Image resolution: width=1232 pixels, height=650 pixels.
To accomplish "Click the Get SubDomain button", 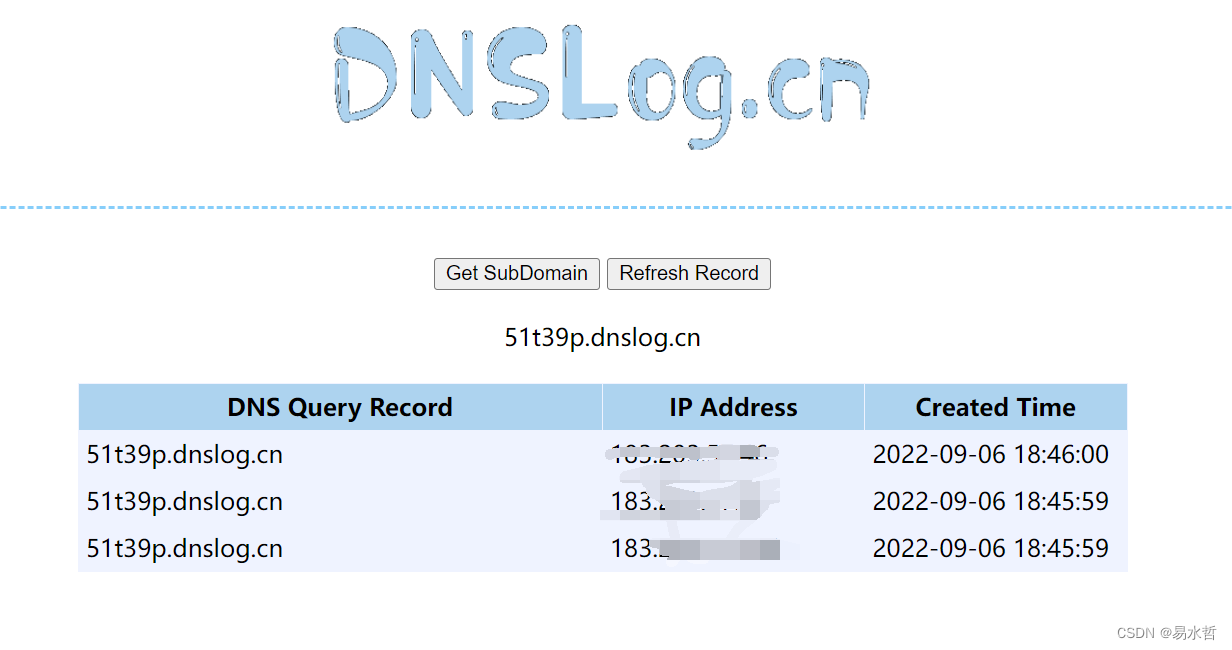I will pos(517,274).
